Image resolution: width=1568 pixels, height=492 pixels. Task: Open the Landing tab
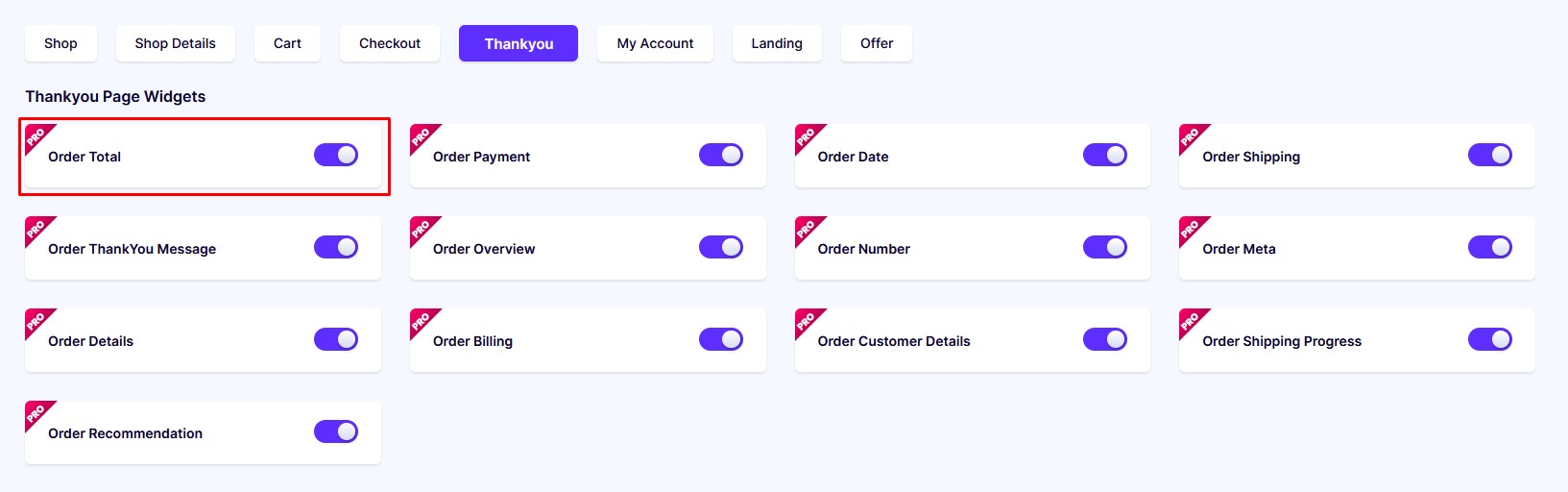point(777,43)
